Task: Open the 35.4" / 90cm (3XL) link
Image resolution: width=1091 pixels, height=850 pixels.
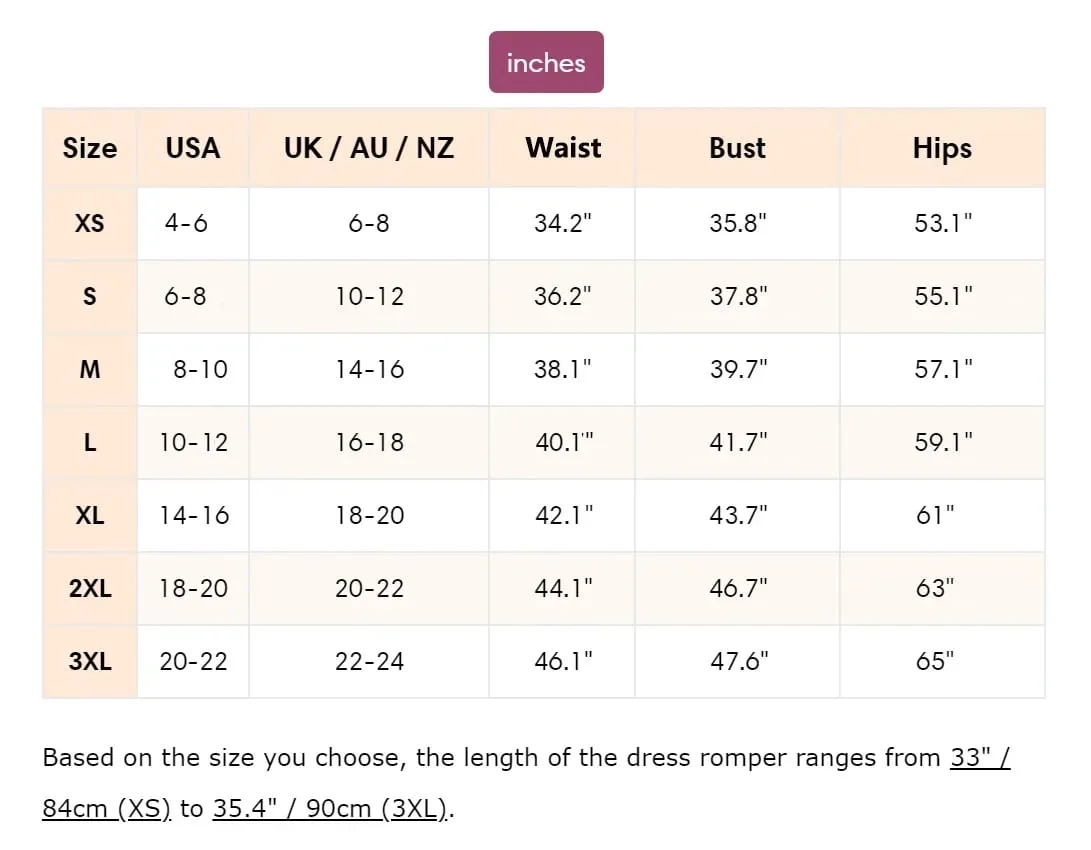Action: (x=329, y=809)
